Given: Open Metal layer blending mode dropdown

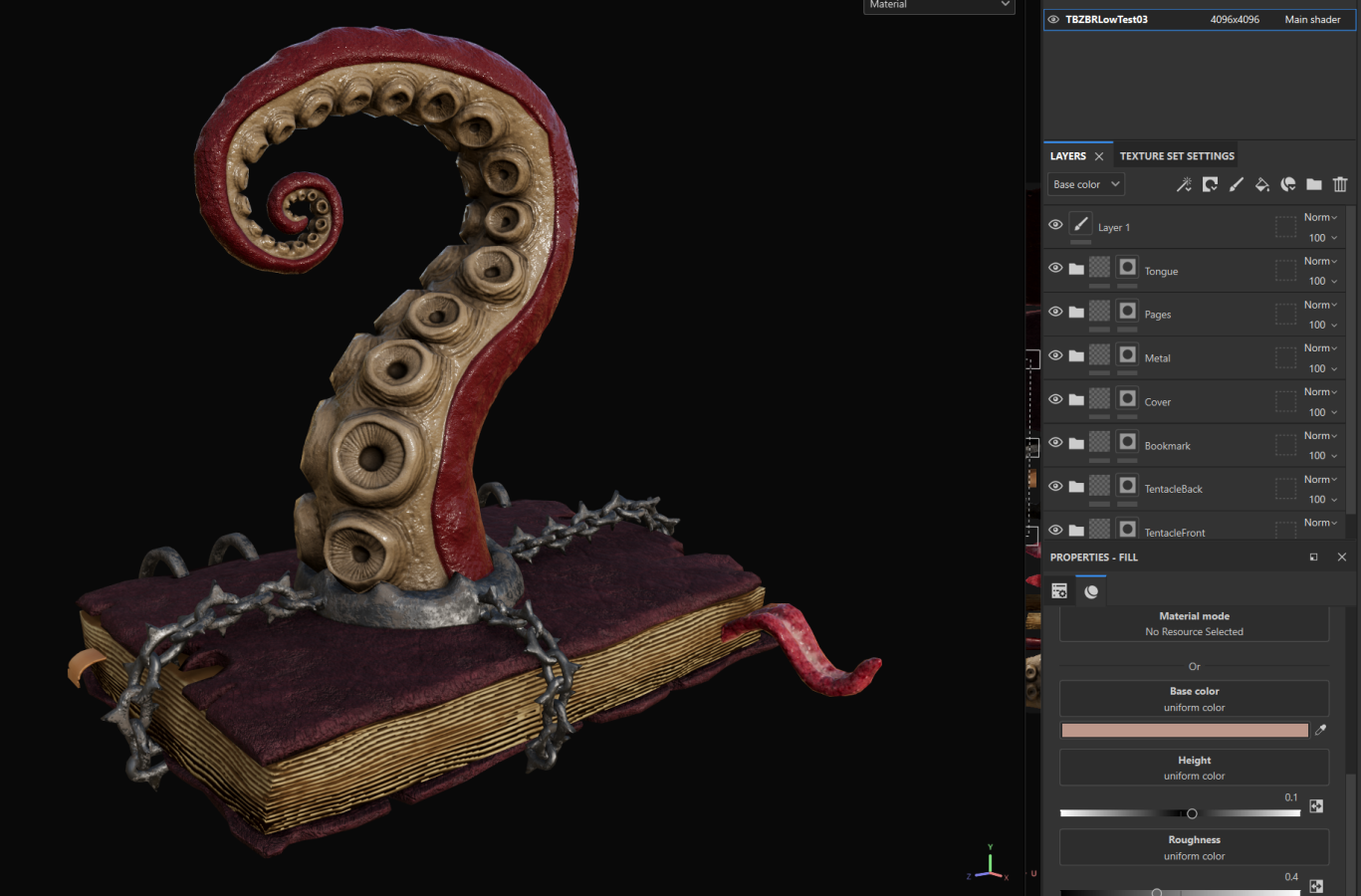Looking at the screenshot, I should point(1320,347).
